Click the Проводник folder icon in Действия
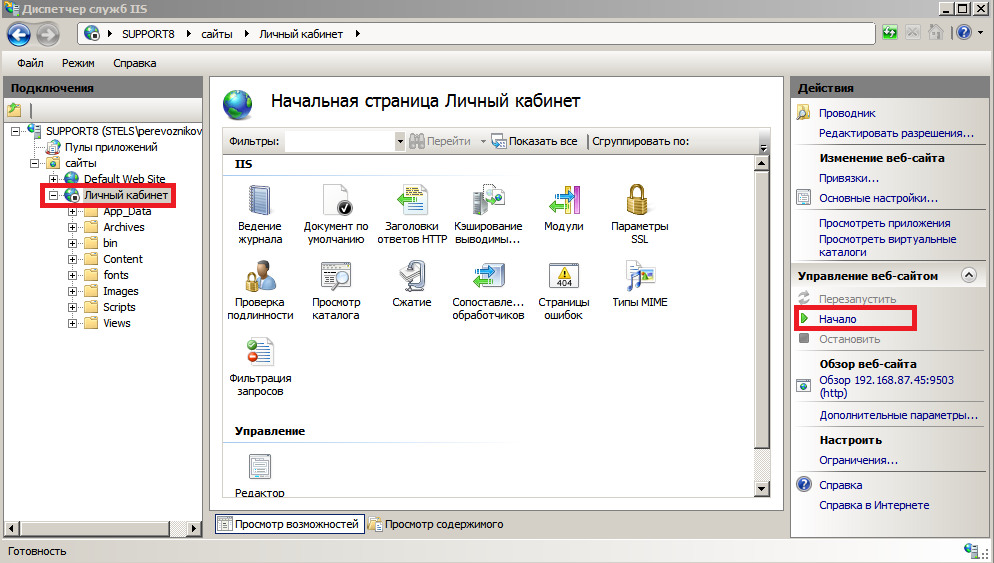The image size is (994, 563). (803, 113)
